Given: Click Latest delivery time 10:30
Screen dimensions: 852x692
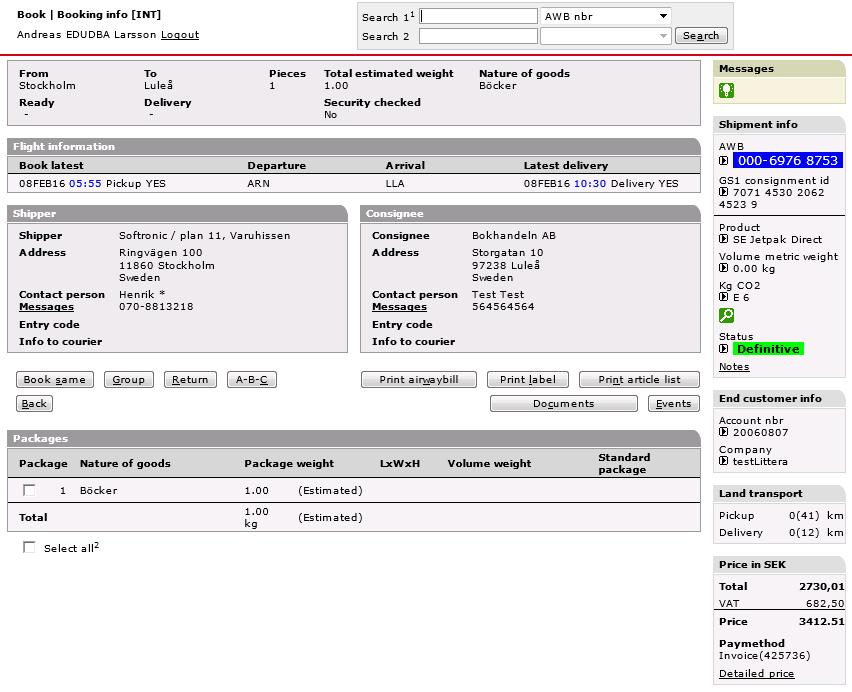Looking at the screenshot, I should pos(590,184).
